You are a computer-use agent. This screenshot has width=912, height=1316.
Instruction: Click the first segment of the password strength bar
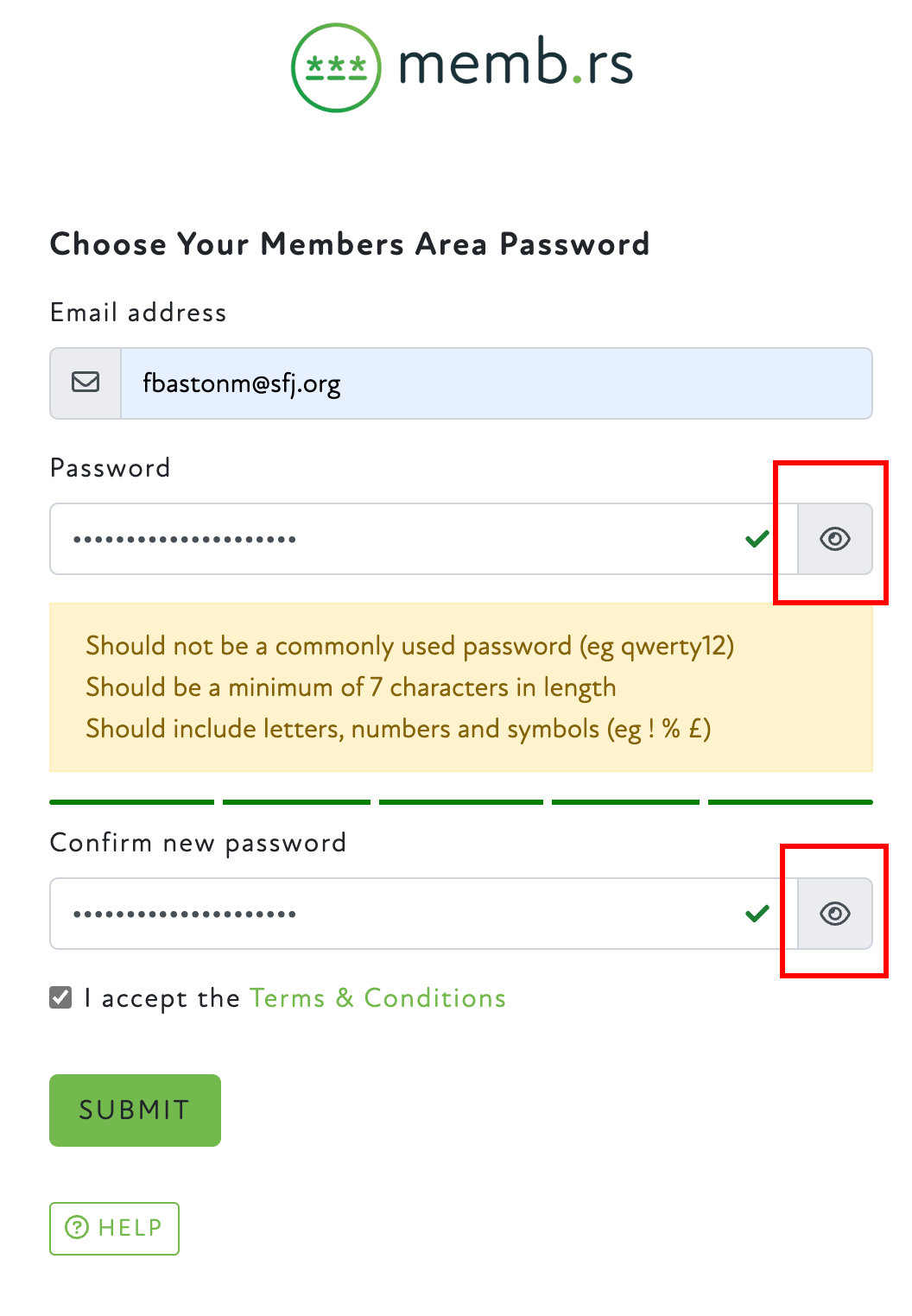132,802
